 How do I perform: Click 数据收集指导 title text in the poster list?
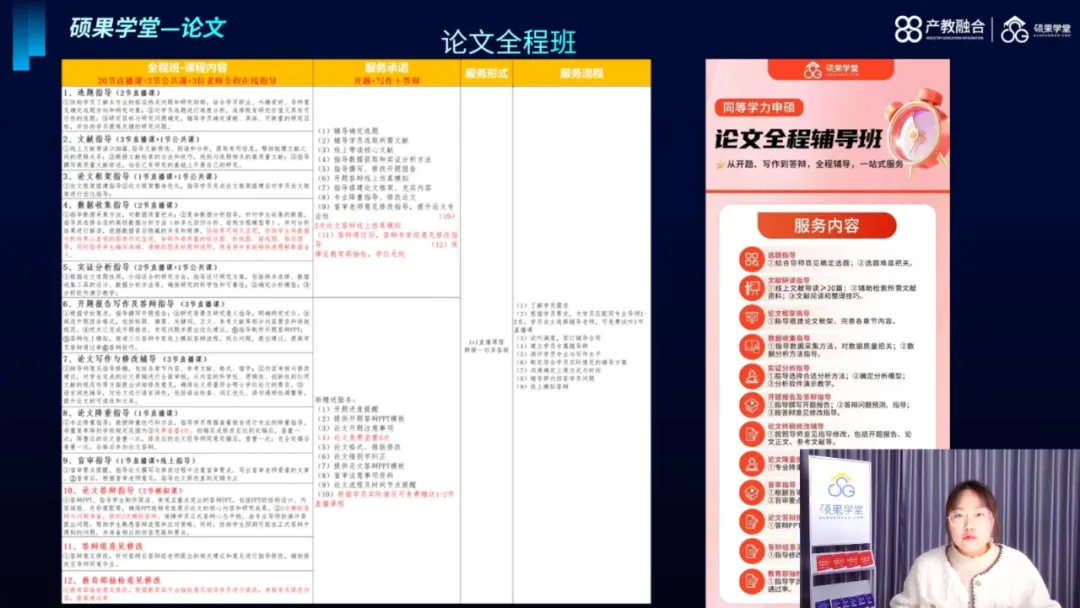789,339
